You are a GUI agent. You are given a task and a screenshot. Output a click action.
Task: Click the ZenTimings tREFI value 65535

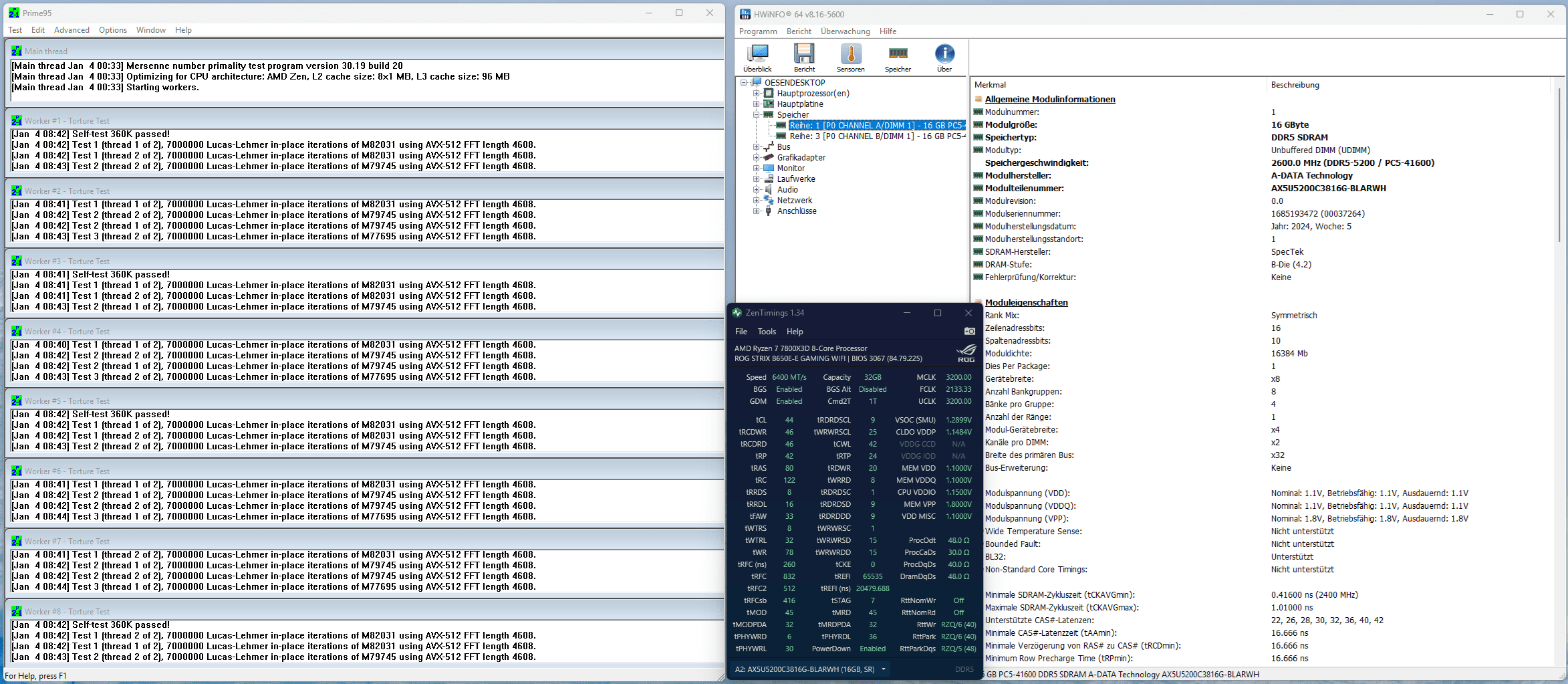[872, 576]
